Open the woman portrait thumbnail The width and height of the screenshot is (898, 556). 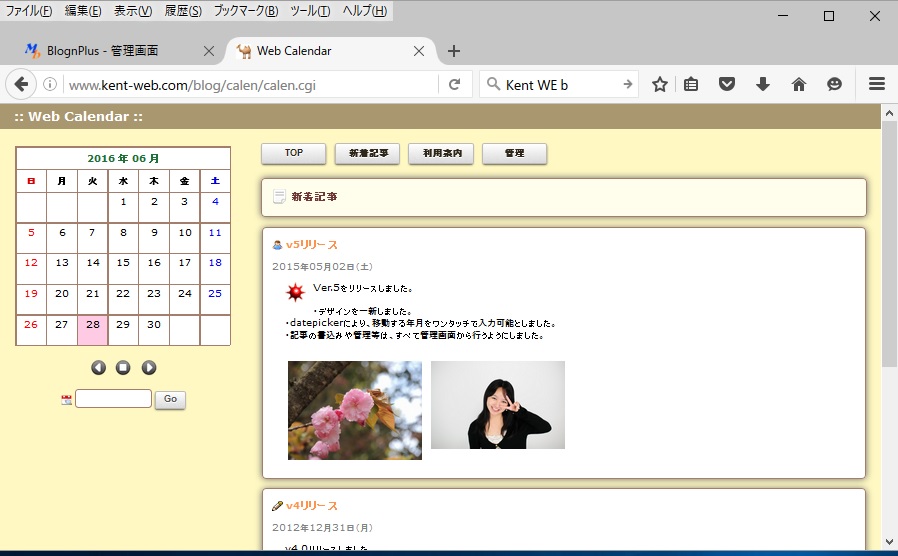pos(498,405)
